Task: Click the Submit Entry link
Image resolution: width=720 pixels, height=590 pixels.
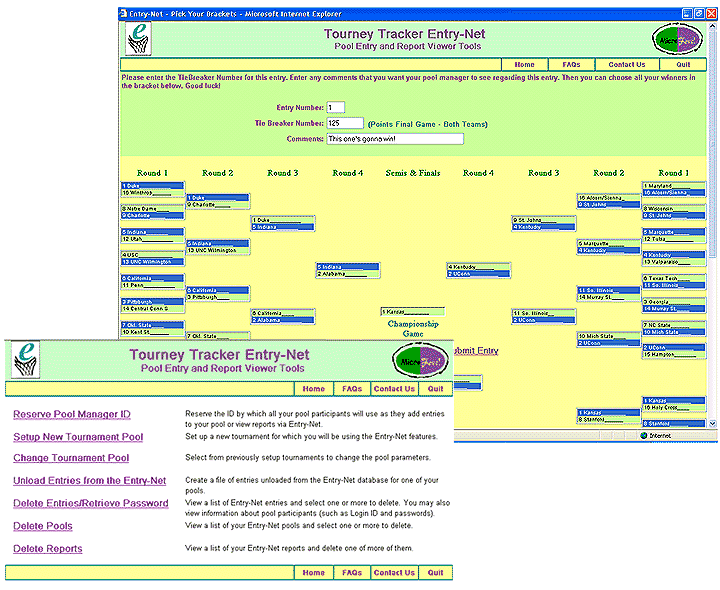Action: [476, 351]
